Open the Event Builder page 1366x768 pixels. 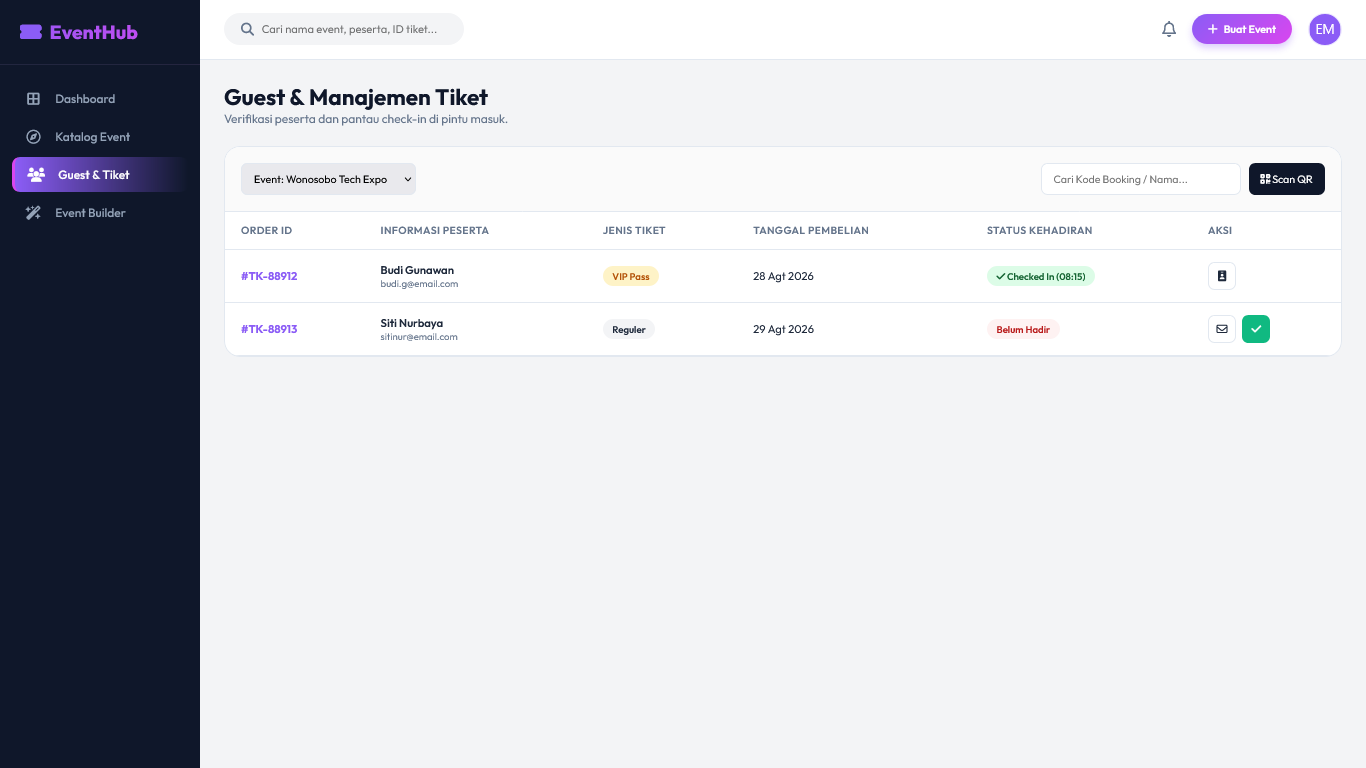pyautogui.click(x=100, y=213)
